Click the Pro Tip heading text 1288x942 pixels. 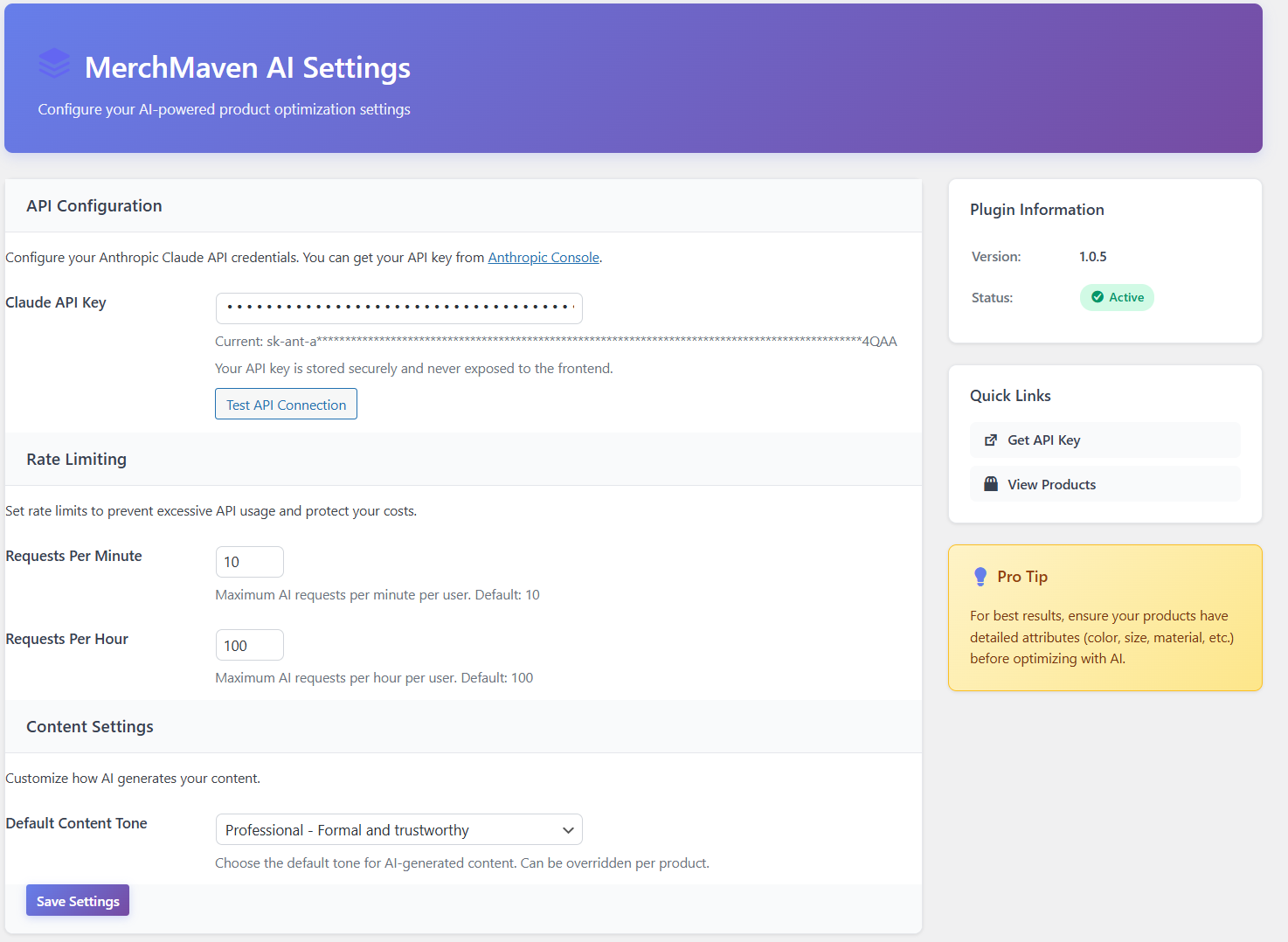pyautogui.click(x=1022, y=577)
